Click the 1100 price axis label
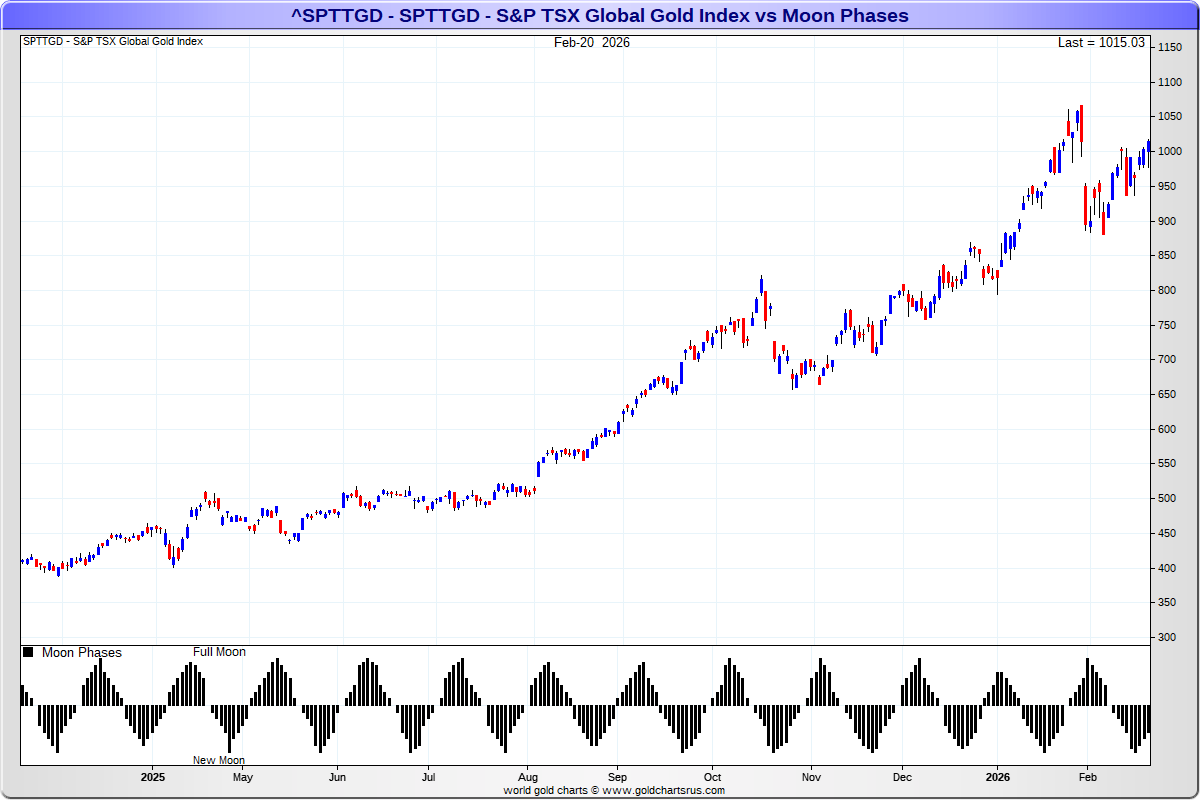Viewport: 1200px width, 800px height. (x=1170, y=82)
